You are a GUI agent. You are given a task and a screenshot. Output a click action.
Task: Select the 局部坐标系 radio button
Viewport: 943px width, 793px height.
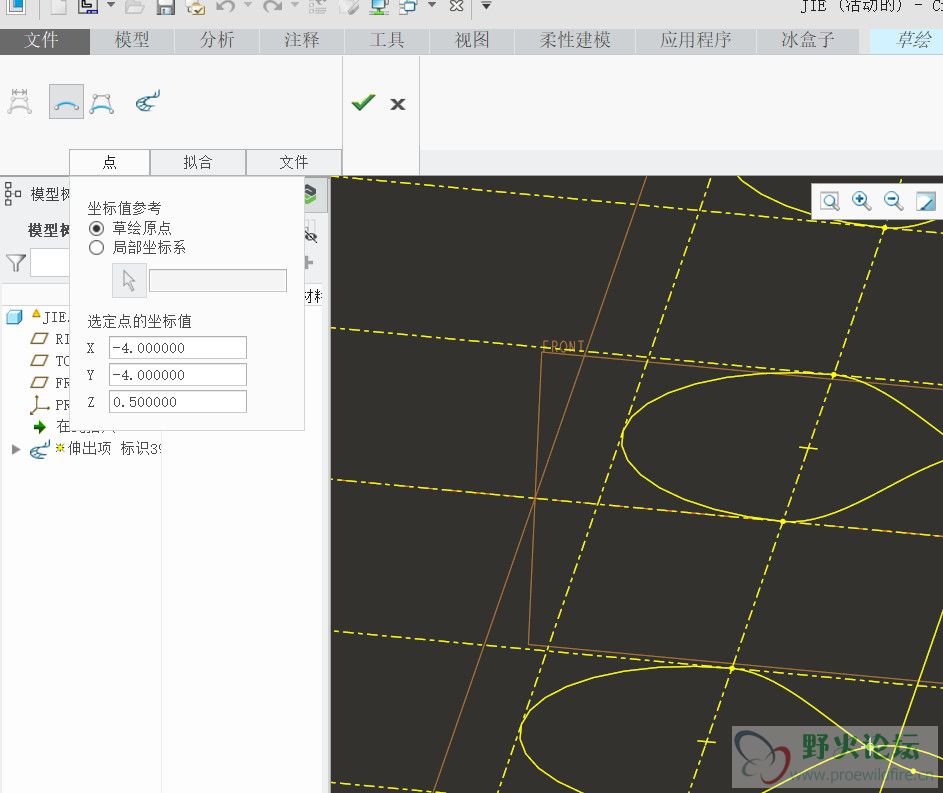(96, 248)
